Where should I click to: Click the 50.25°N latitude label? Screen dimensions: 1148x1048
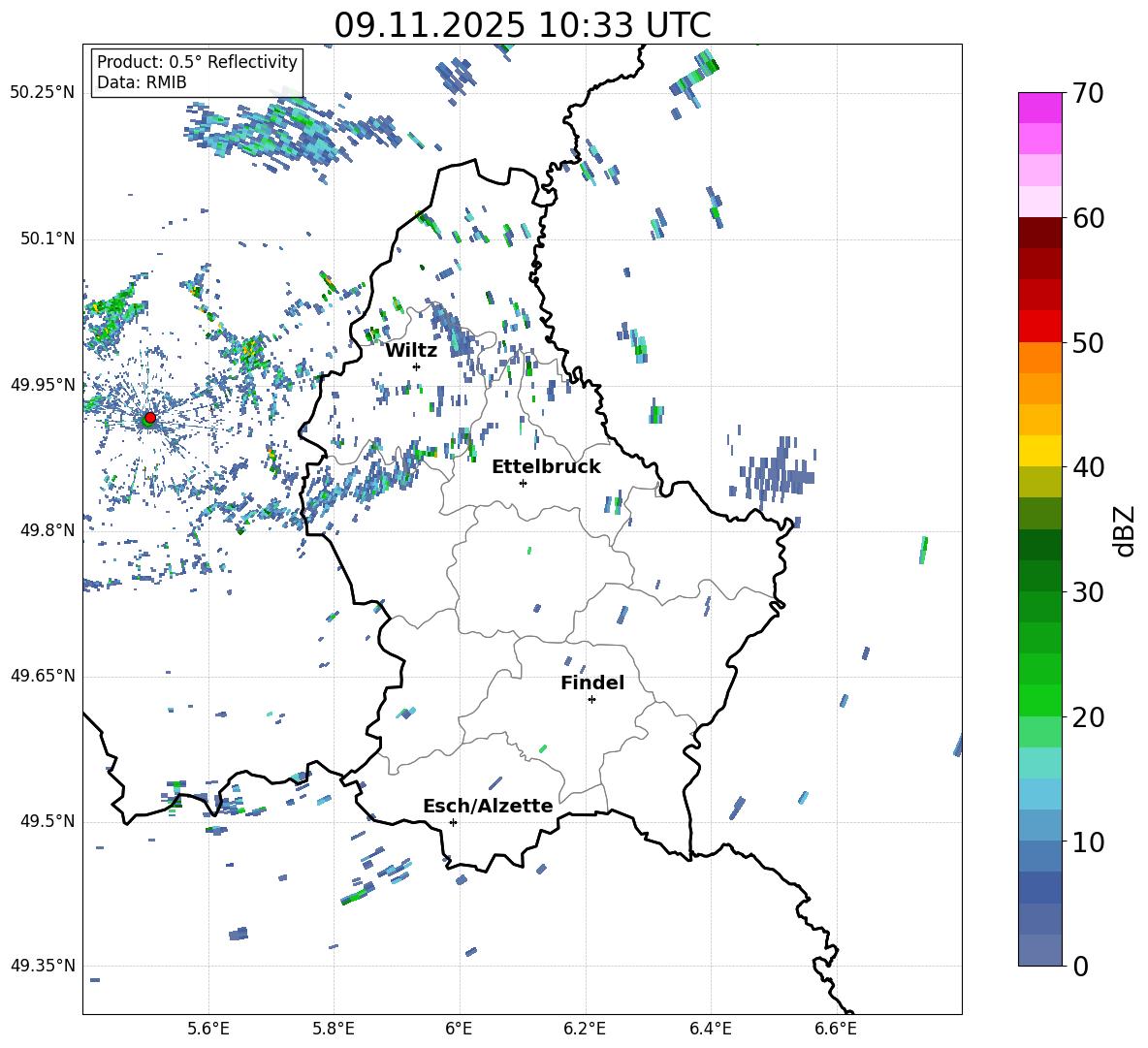43,93
